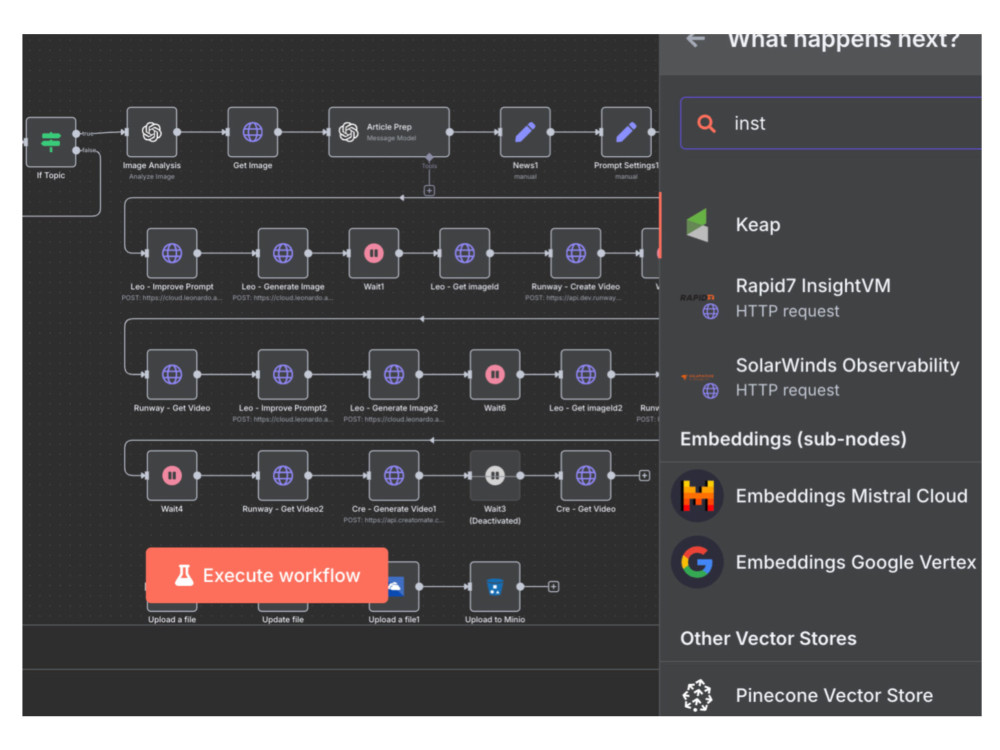Viewport: 1000px width, 750px height.
Task: Click the Execute workflow button
Action: pos(267,575)
